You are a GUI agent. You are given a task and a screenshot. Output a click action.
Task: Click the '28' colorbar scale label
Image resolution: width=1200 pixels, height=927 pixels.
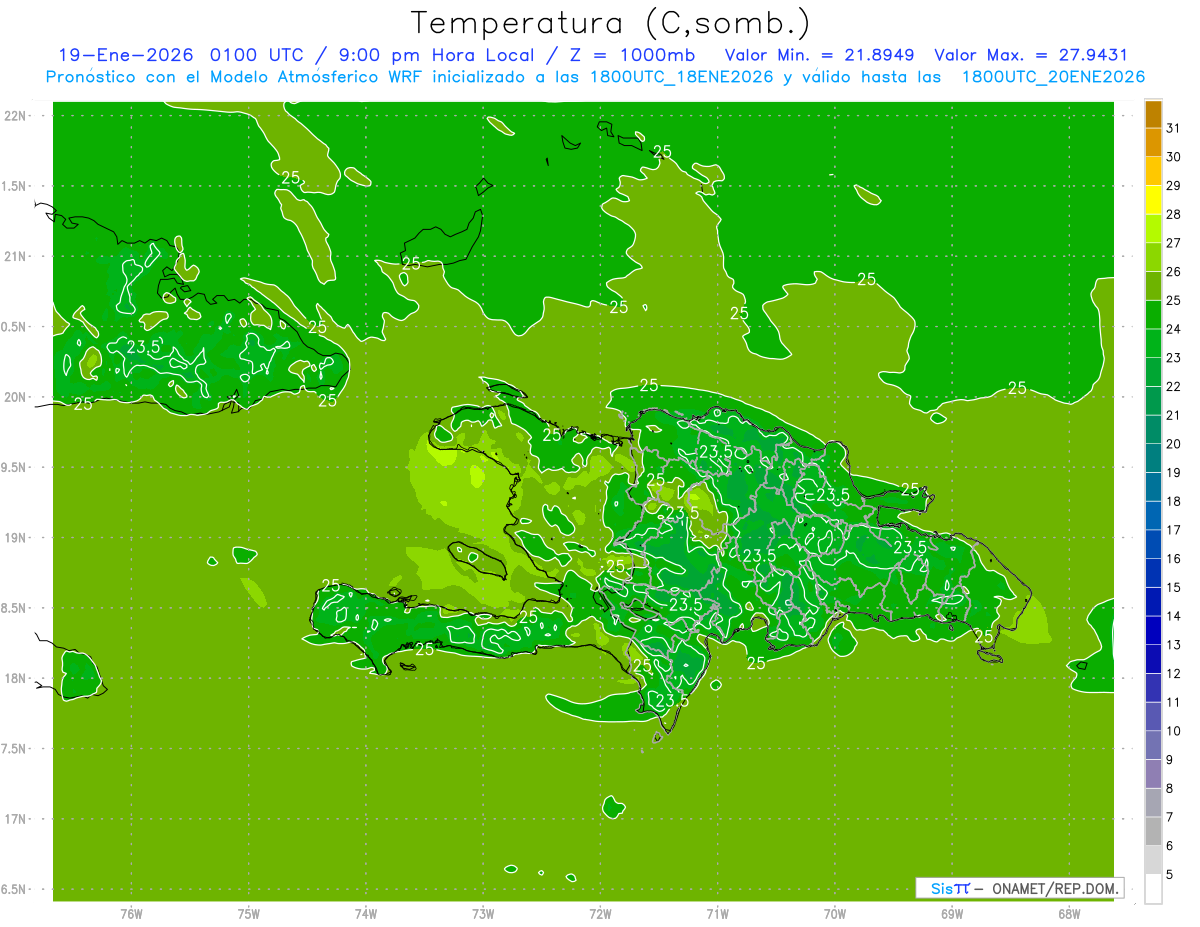coord(1174,214)
